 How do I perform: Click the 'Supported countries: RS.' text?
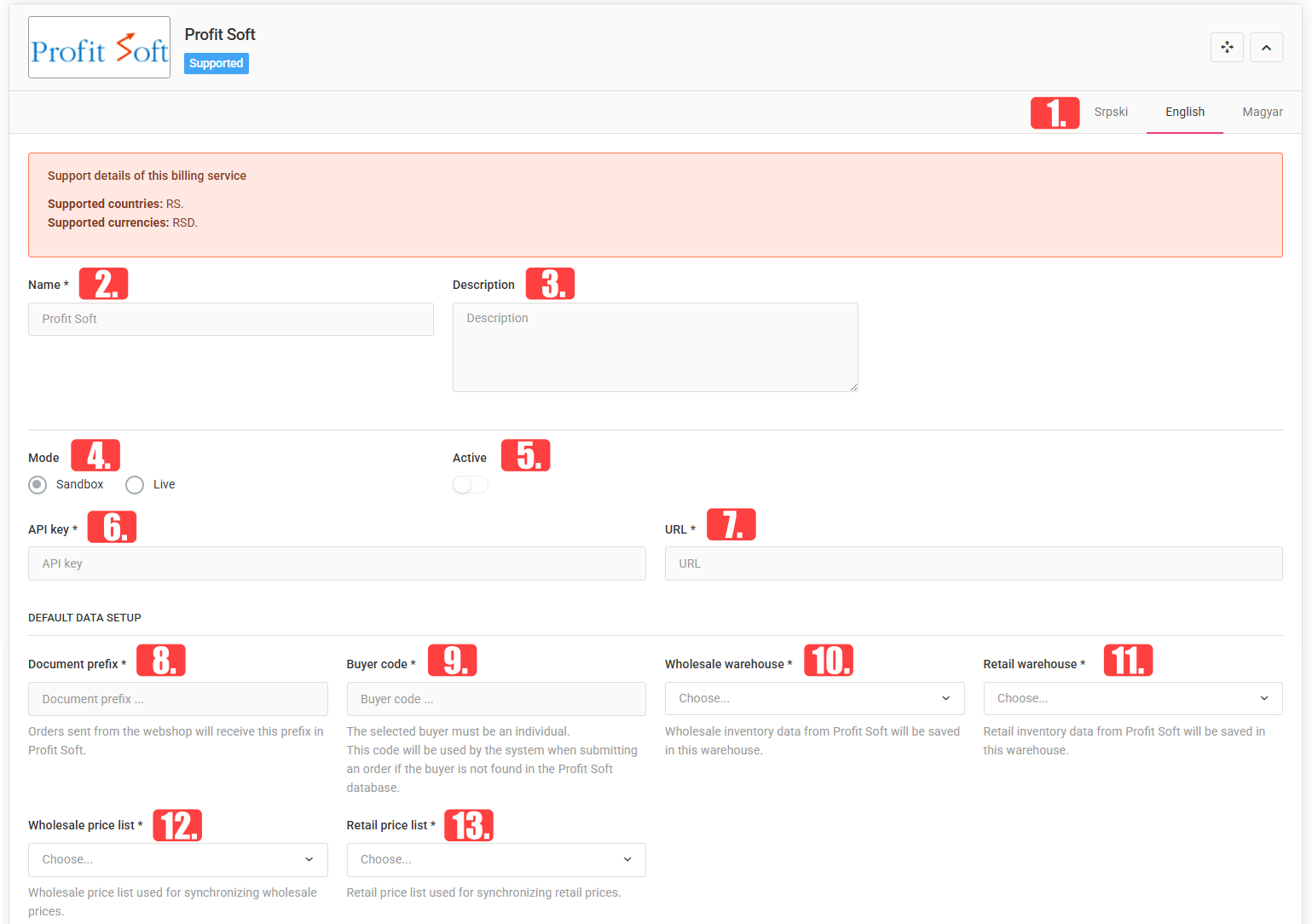(x=116, y=204)
